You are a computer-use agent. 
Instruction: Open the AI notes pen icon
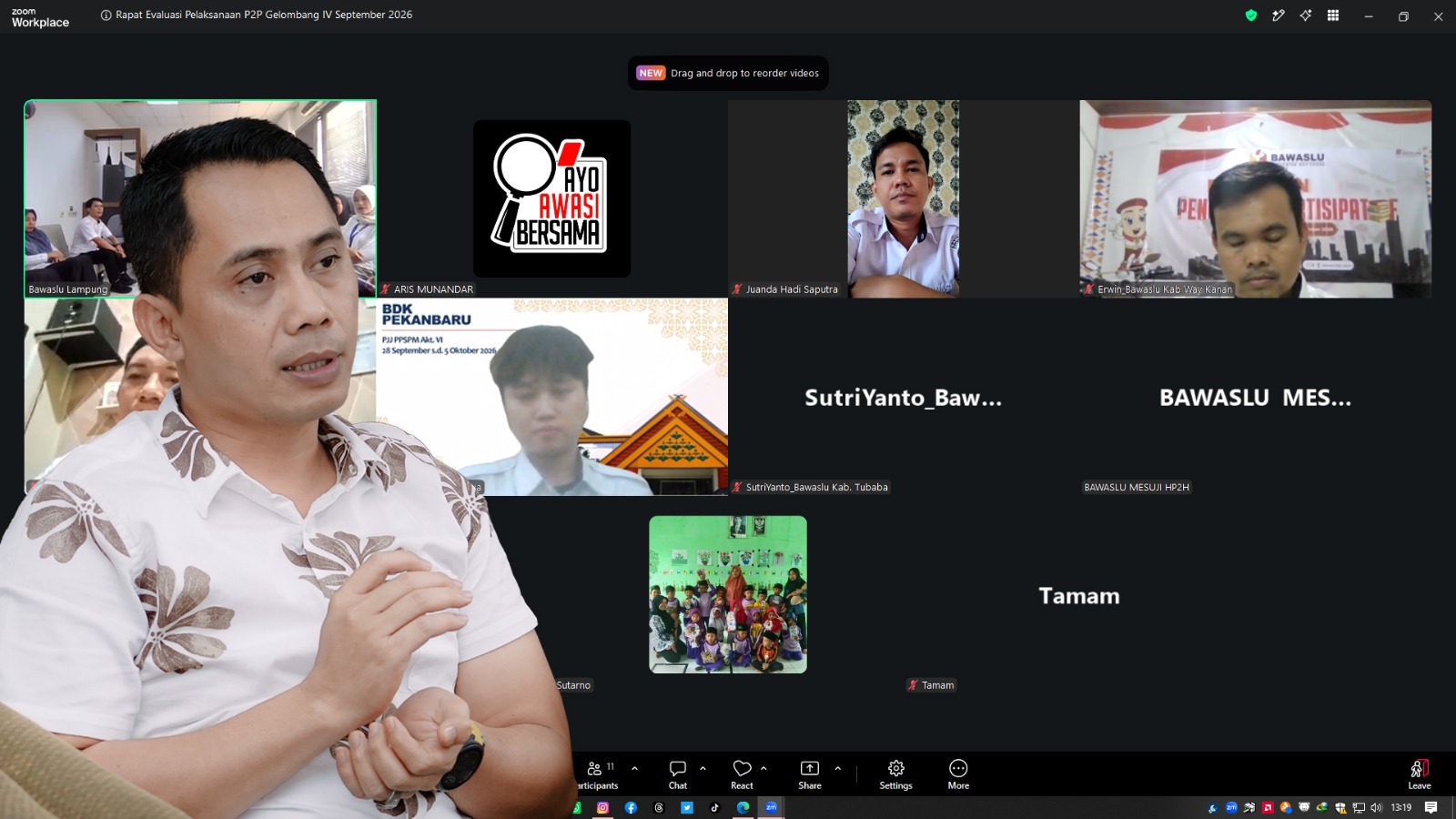point(1279,15)
